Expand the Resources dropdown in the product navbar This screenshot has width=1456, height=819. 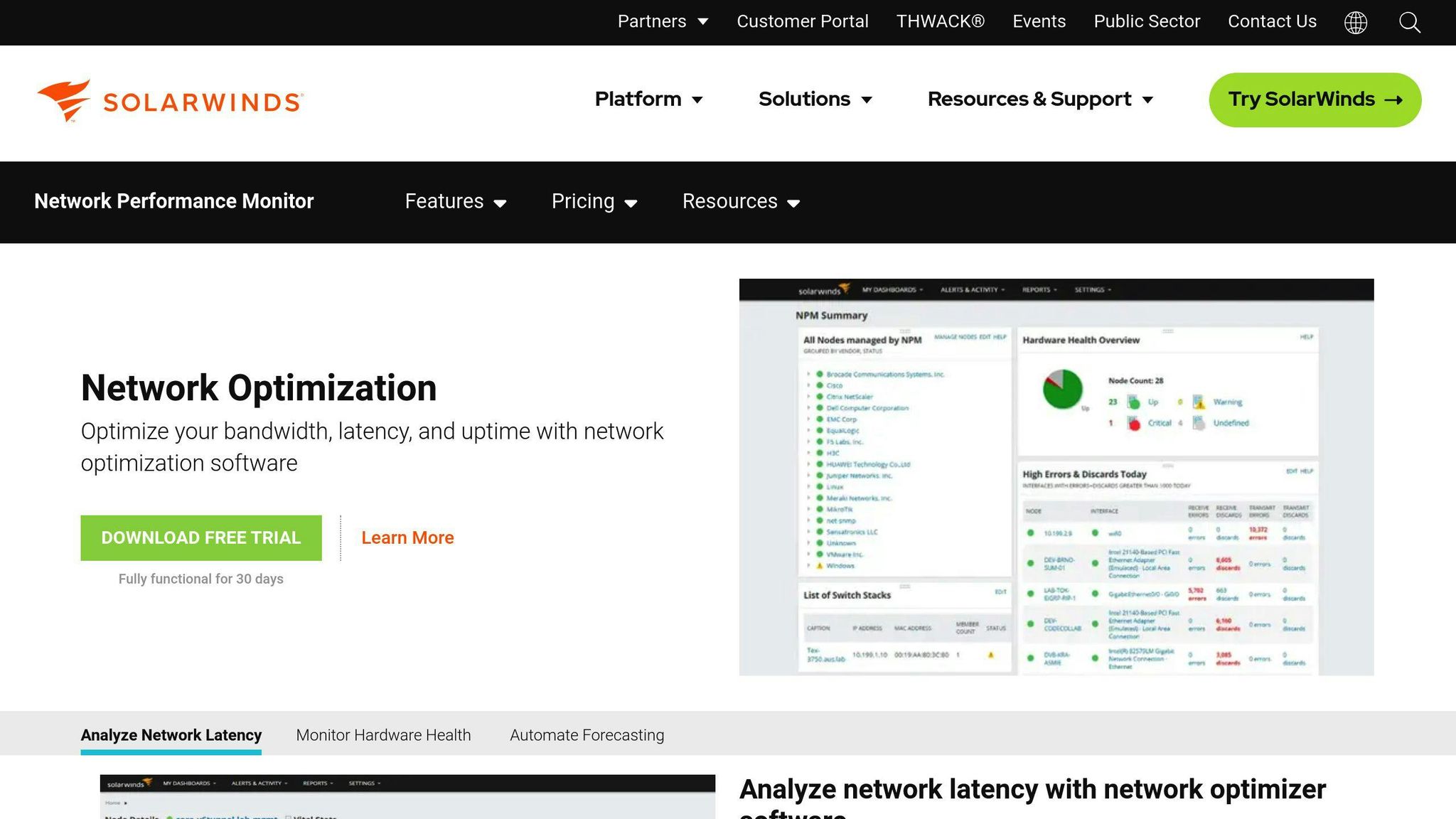[x=742, y=202]
